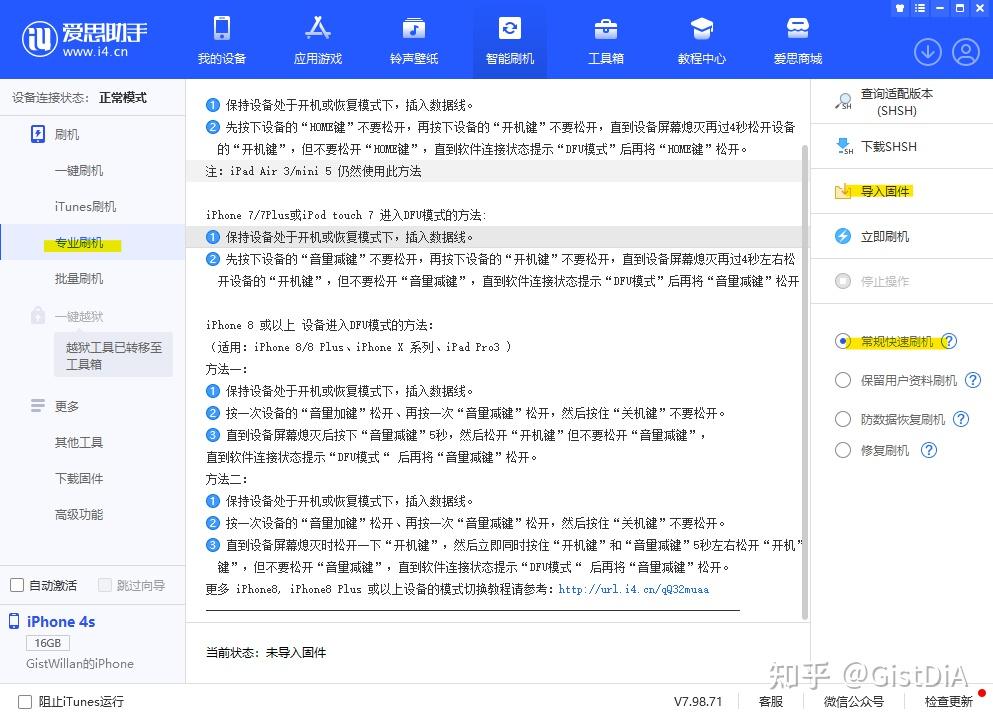Click the 导入固件 button
Screen dimensions: 993x716
(884, 191)
